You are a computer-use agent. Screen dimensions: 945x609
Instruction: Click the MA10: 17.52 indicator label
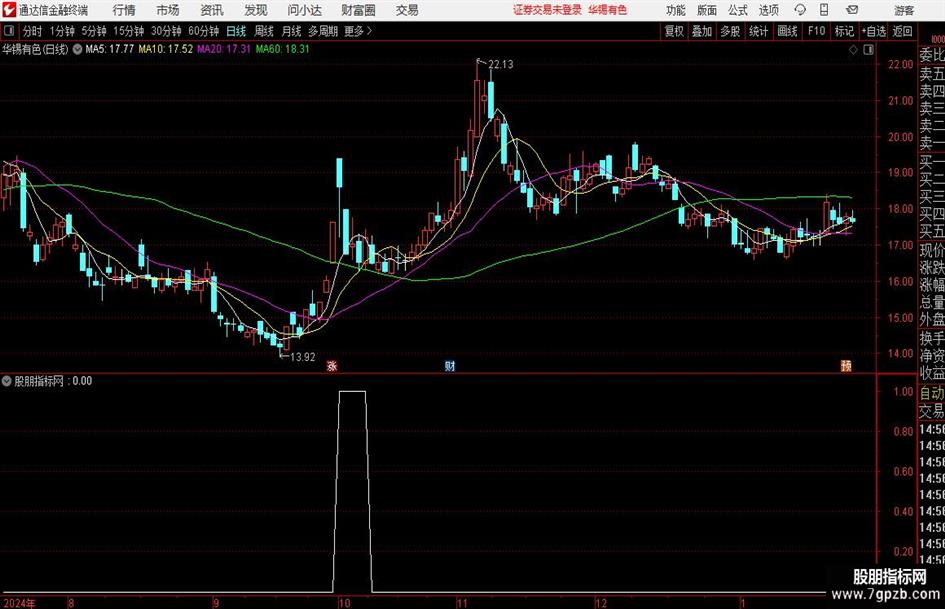click(x=166, y=49)
